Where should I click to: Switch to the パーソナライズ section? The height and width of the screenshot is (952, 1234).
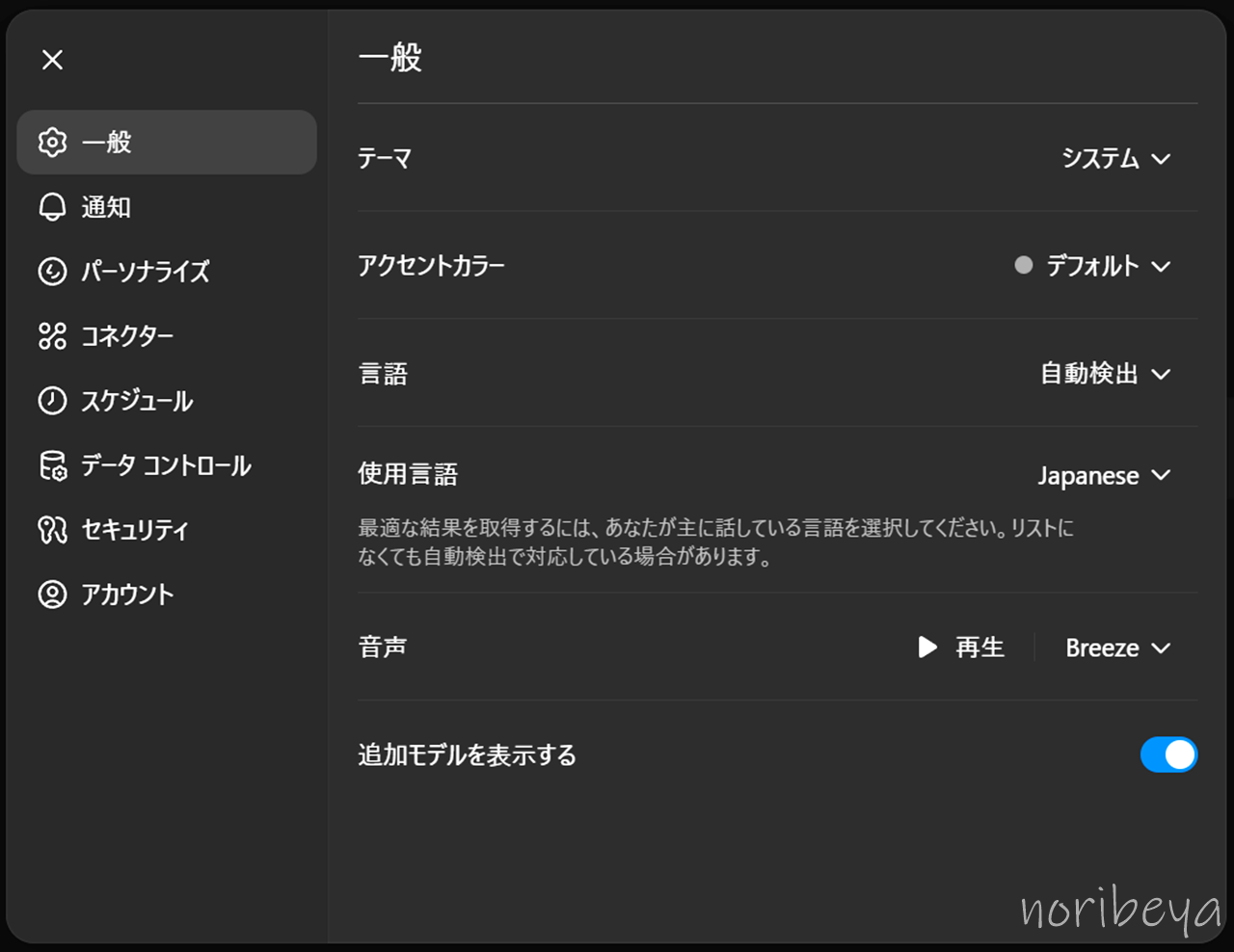point(167,271)
